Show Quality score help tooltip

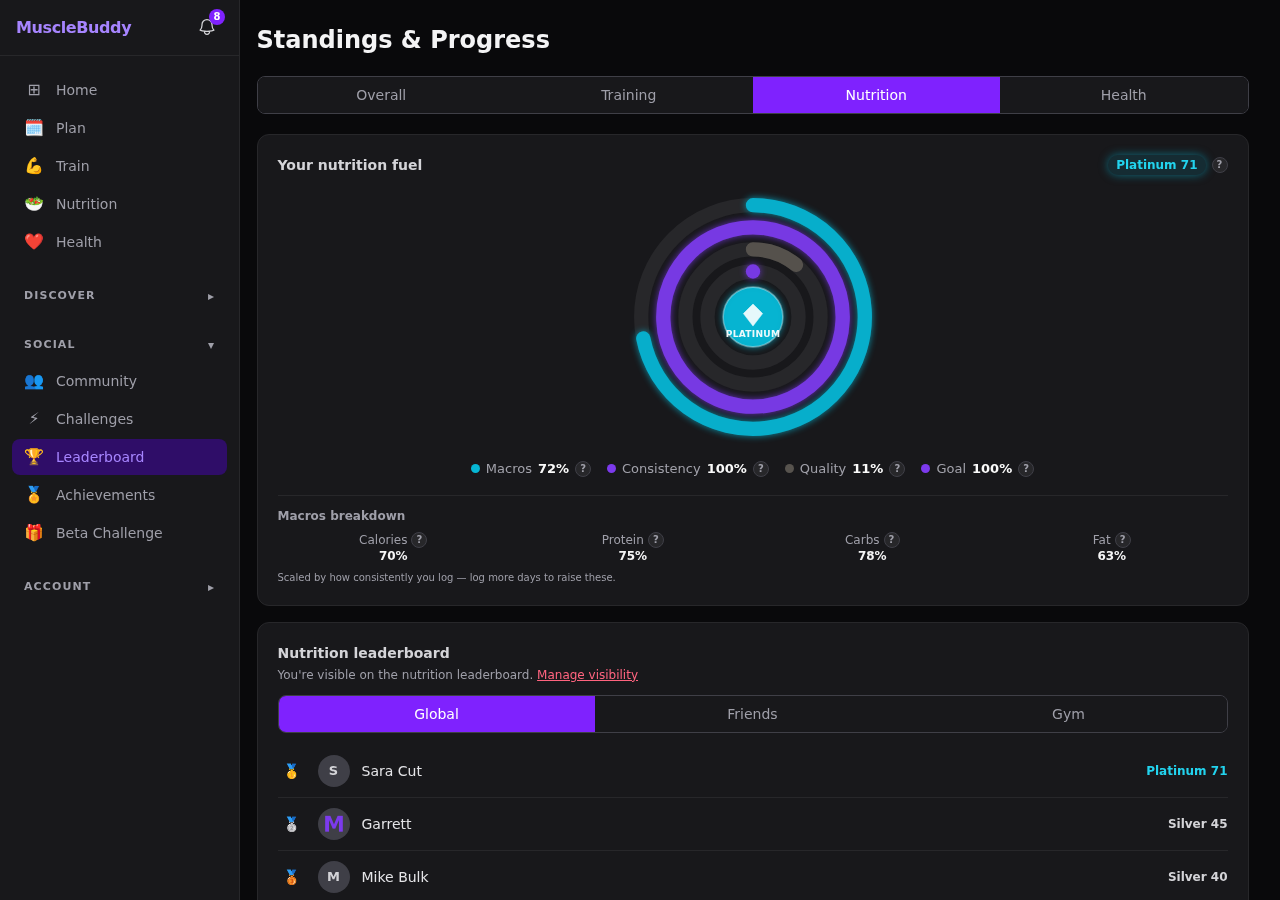(x=897, y=469)
